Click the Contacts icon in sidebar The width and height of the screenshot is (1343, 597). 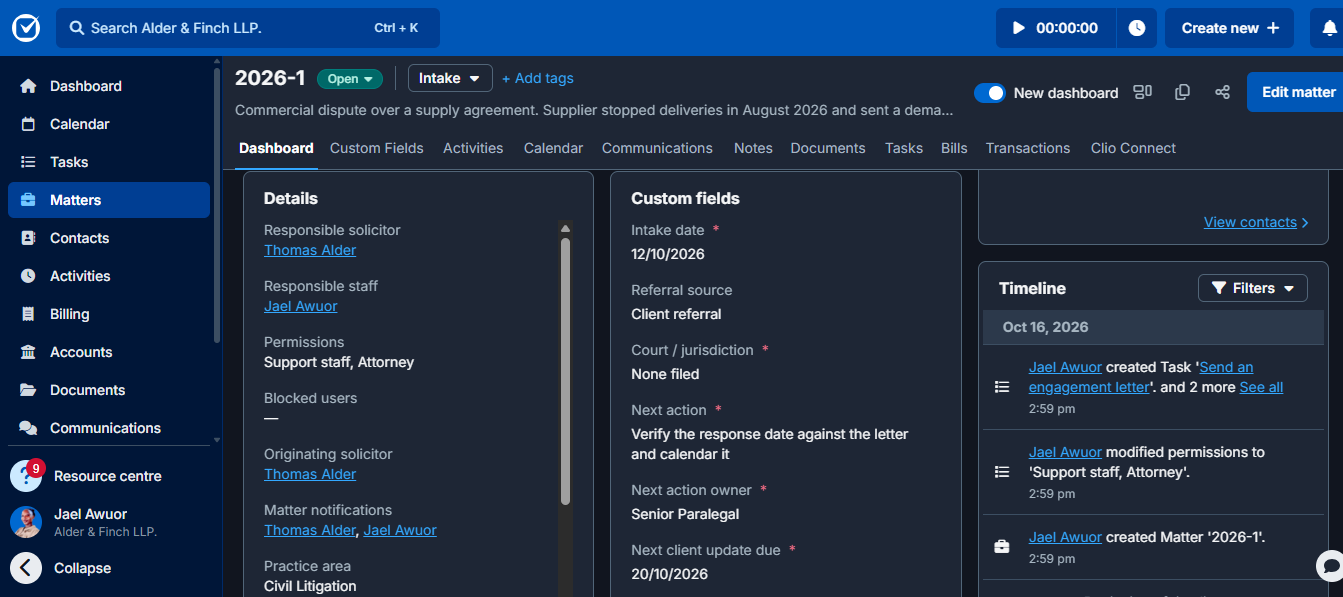pos(28,238)
